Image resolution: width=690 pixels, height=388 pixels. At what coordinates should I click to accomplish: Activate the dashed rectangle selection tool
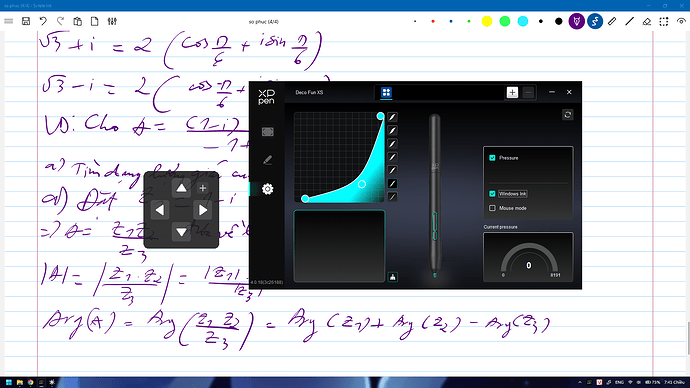[x=664, y=21]
